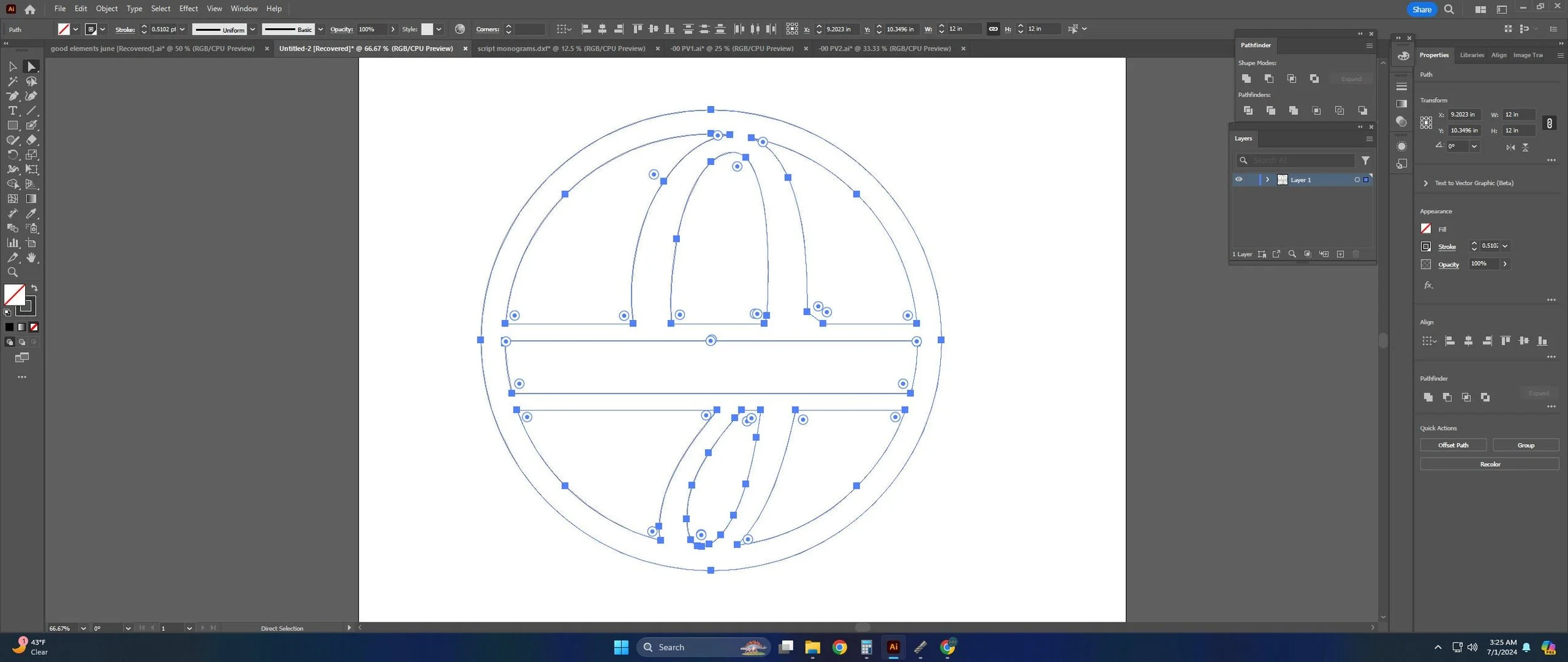Switch to the Libraries panel tab
Viewport: 1568px width, 662px height.
tap(1471, 55)
